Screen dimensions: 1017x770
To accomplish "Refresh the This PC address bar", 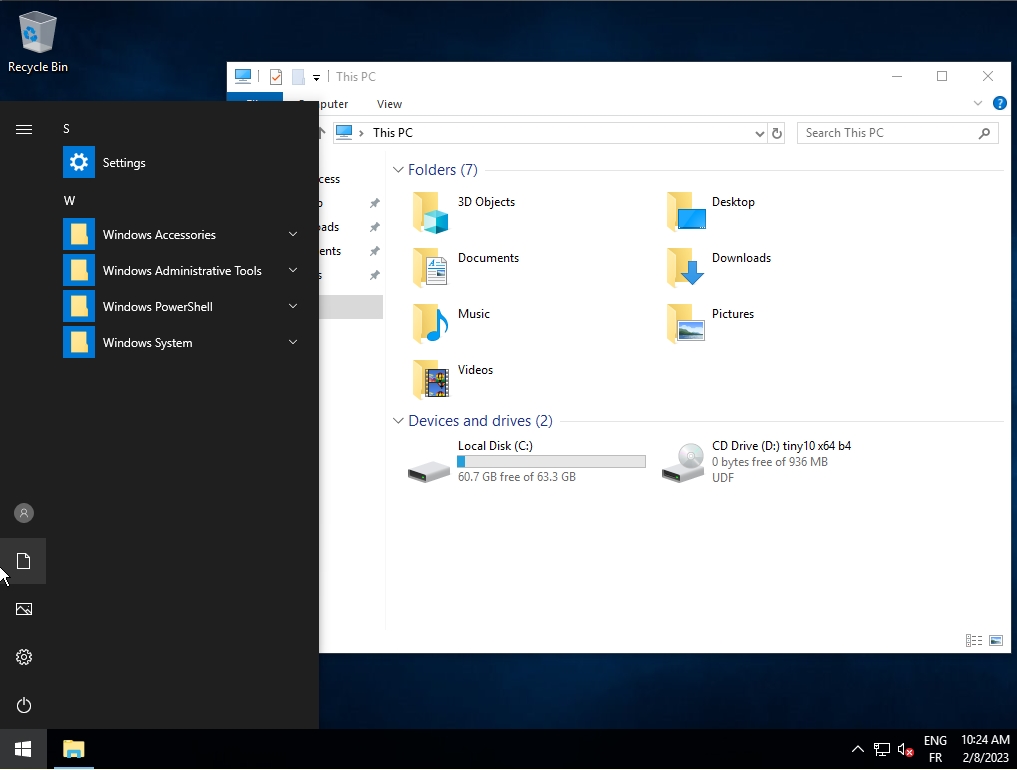I will tap(776, 133).
